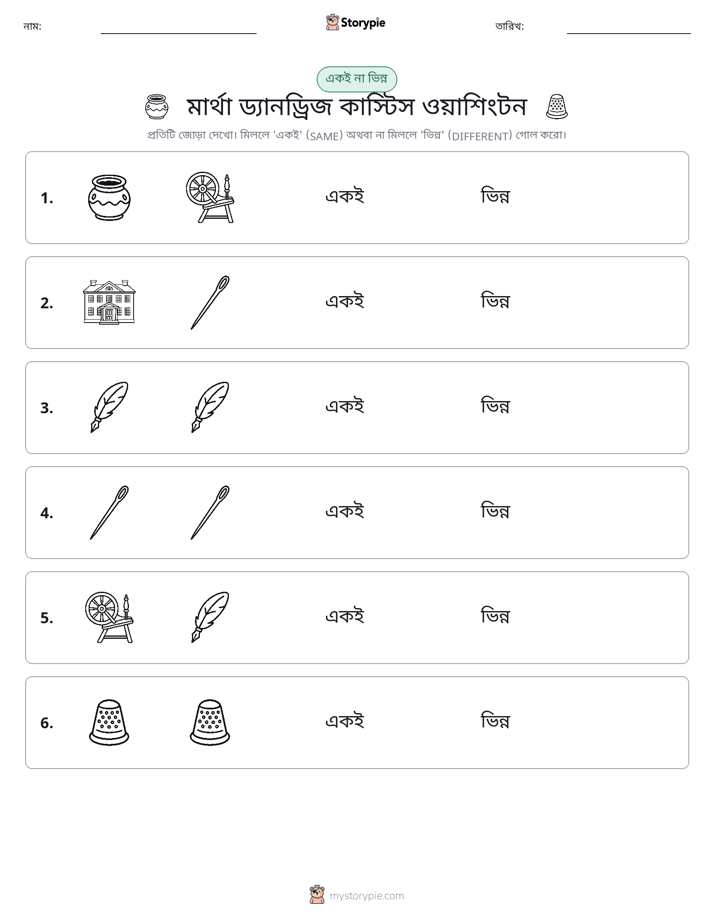Click the spinning wheel picture in row 1
The height and width of the screenshot is (924, 714).
coord(210,197)
